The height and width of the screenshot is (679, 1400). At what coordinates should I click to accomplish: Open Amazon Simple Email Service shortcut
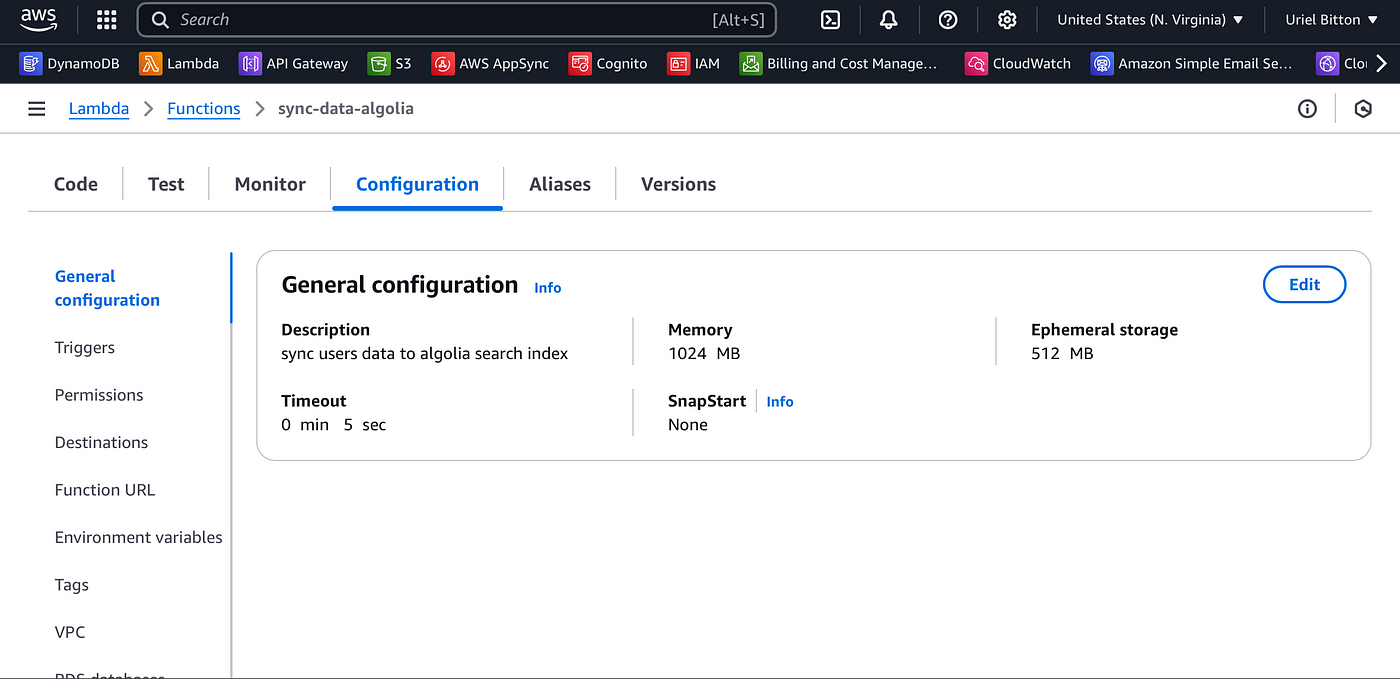pyautogui.click(x=1193, y=63)
